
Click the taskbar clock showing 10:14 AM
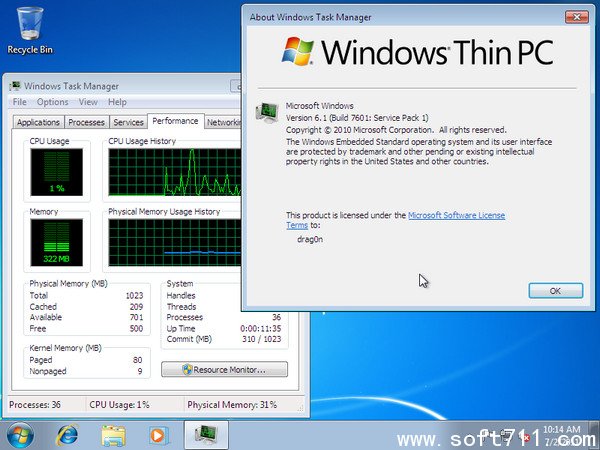coord(561,435)
